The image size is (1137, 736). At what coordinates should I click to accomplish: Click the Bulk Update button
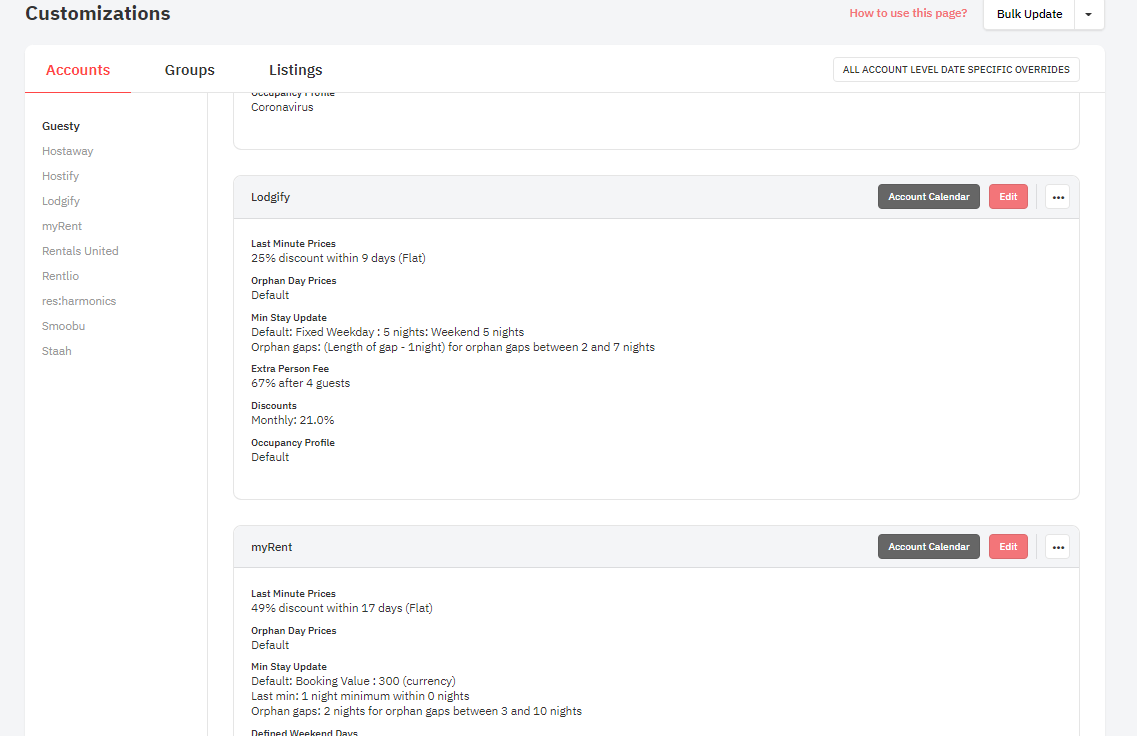click(1029, 14)
